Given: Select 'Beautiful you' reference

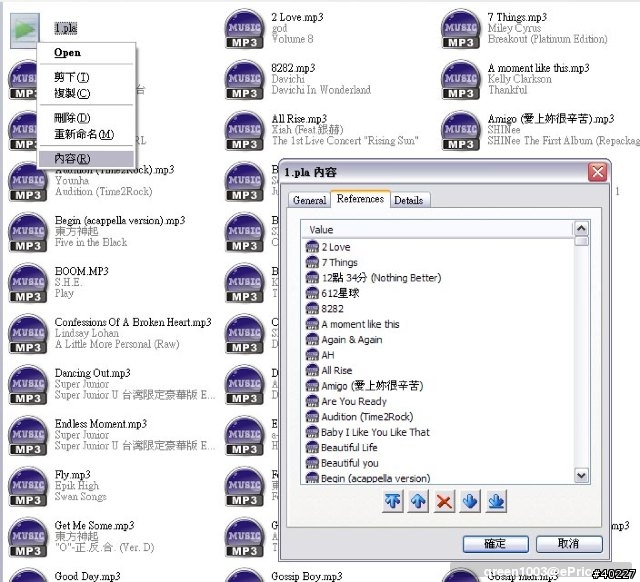Looking at the screenshot, I should [350, 463].
